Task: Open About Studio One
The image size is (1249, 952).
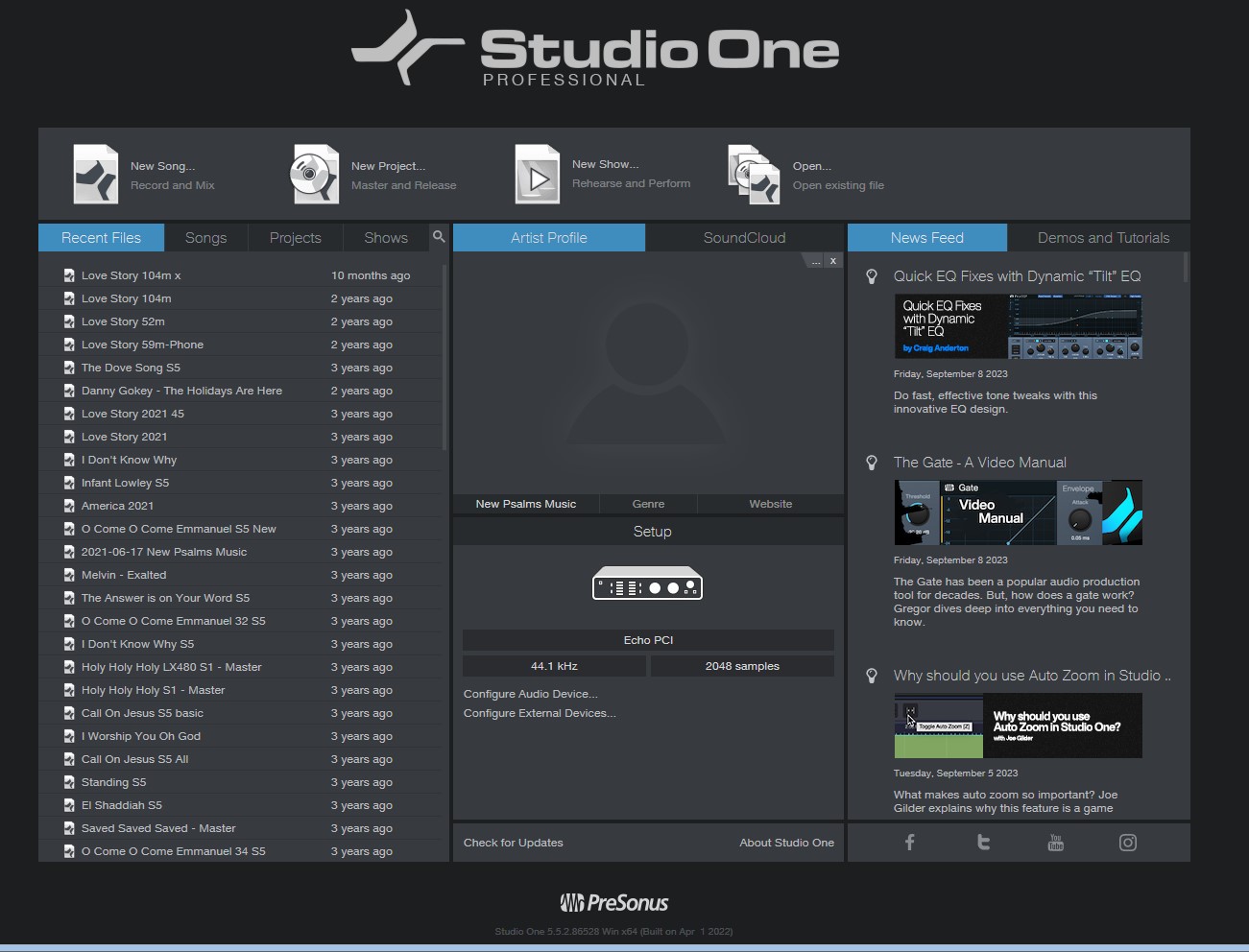Action: point(786,843)
